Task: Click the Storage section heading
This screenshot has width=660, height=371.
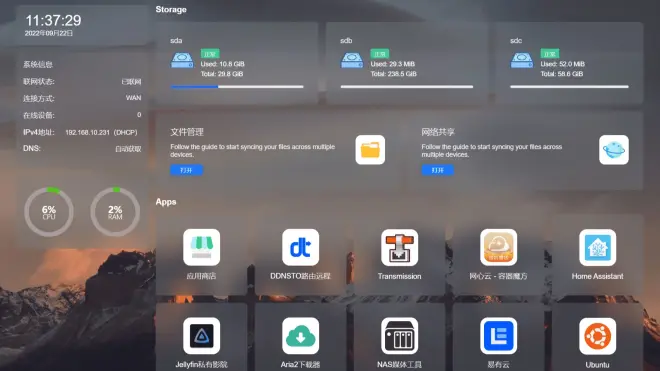Action: click(x=171, y=9)
